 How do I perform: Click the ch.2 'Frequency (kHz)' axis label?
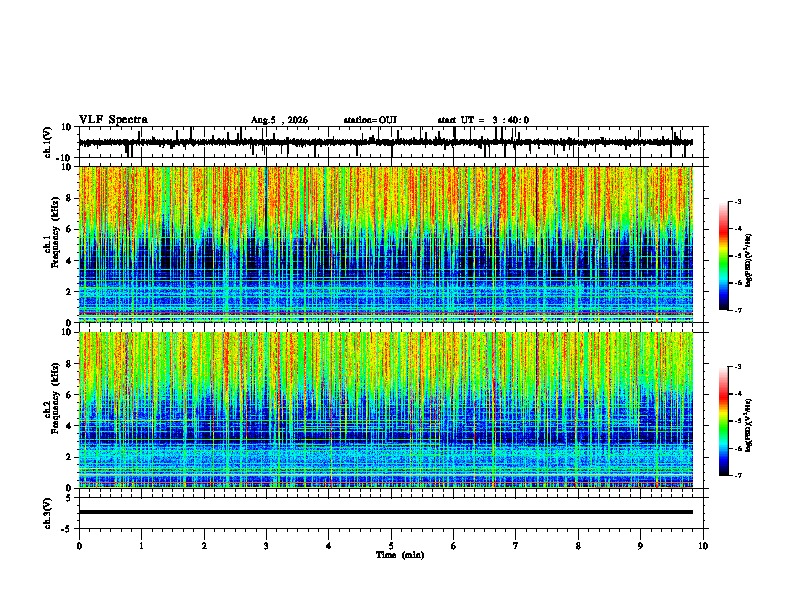(x=55, y=398)
